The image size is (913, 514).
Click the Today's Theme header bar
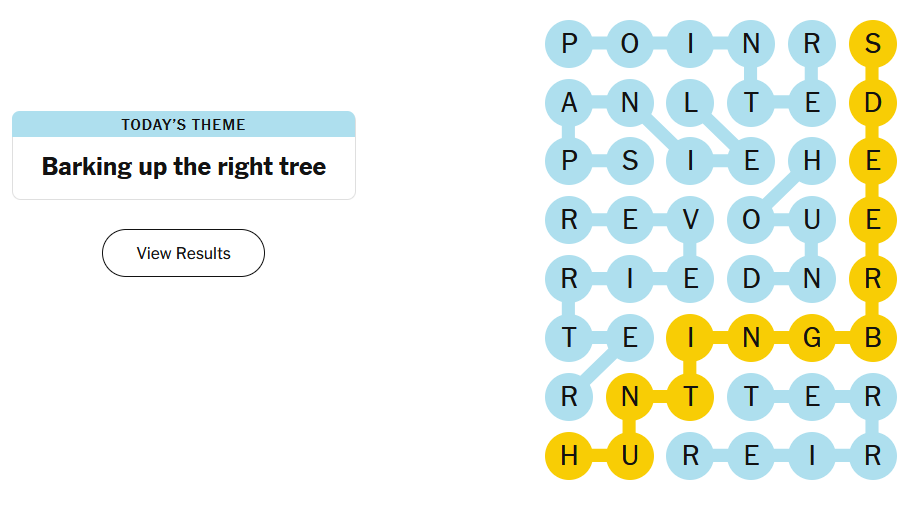pyautogui.click(x=183, y=125)
